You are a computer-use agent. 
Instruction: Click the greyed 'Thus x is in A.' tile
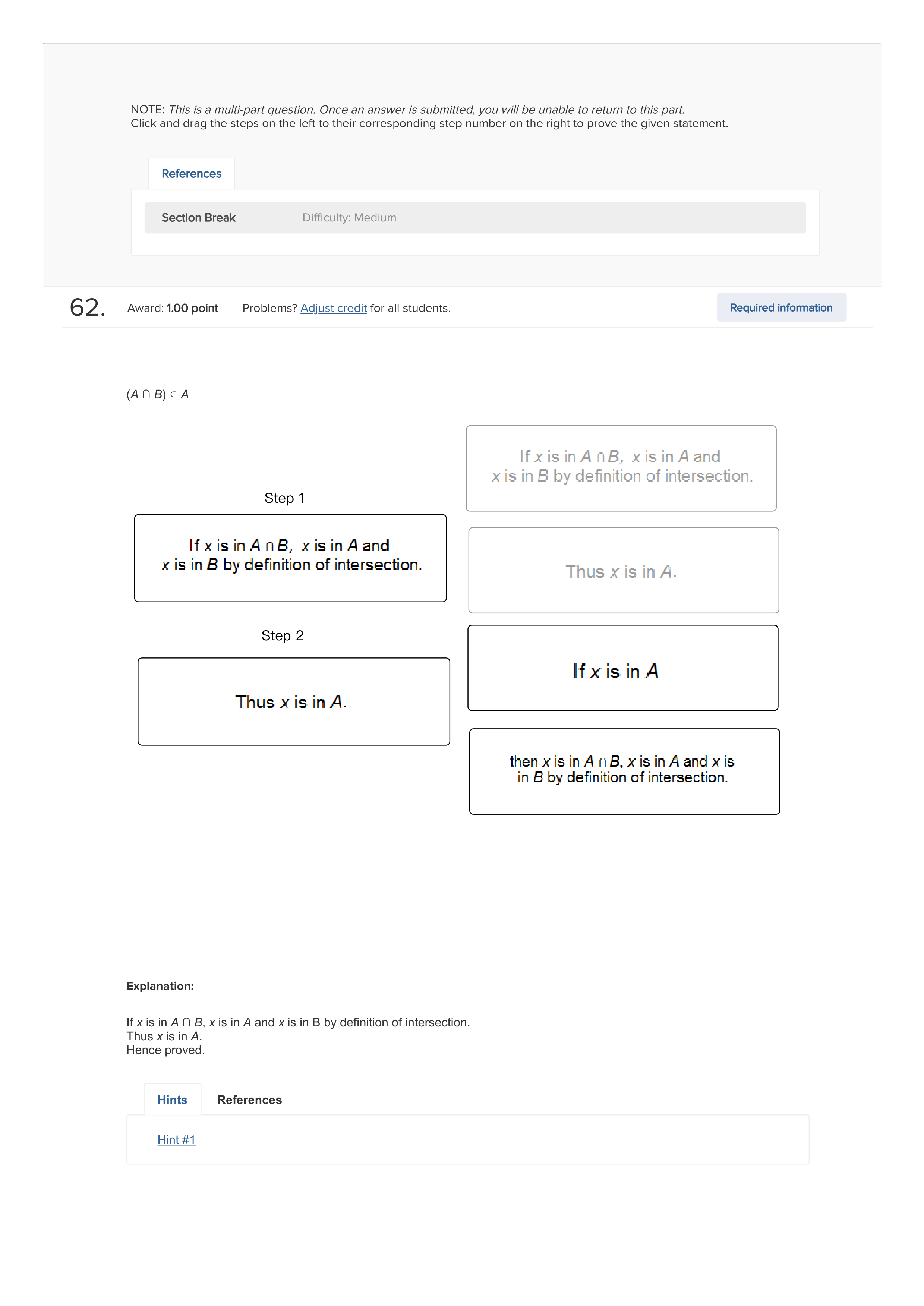coord(624,570)
